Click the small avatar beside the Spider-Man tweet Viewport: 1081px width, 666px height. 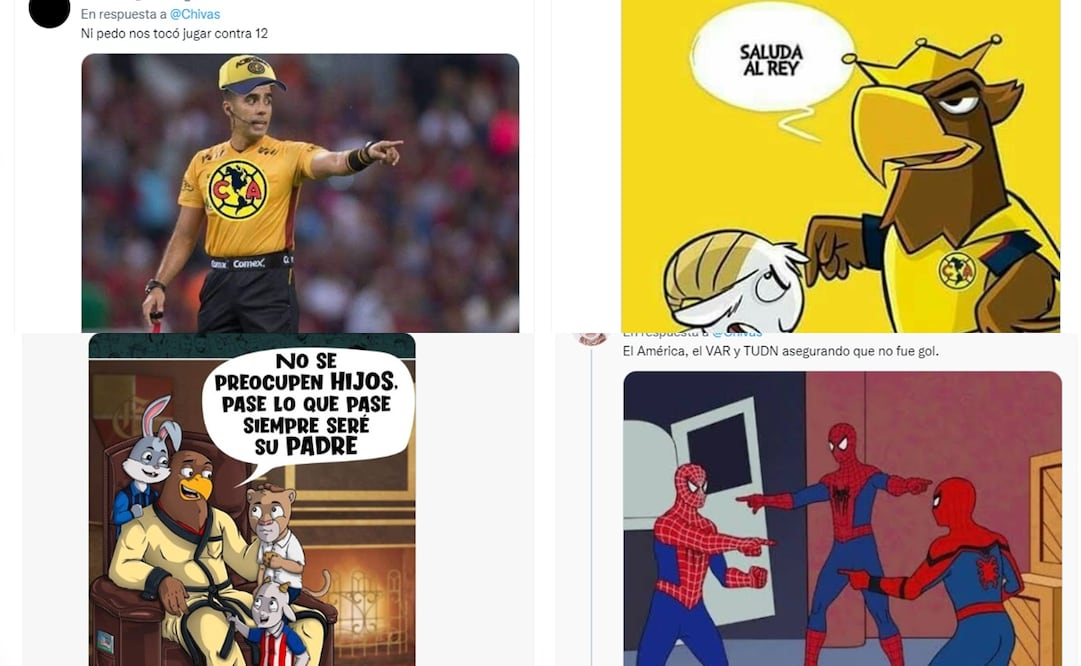592,338
